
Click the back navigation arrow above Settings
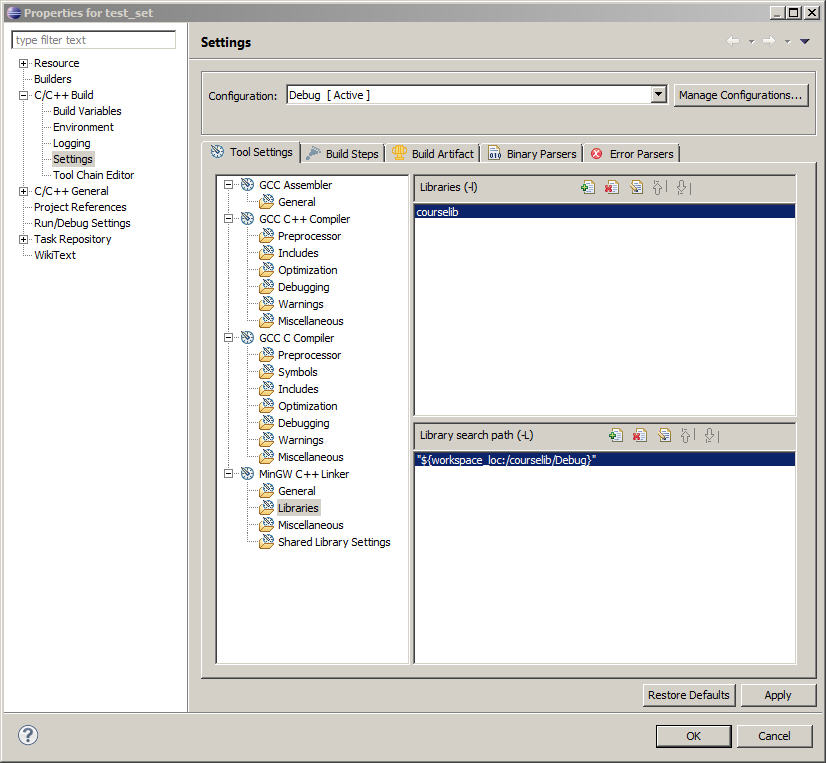tap(732, 41)
